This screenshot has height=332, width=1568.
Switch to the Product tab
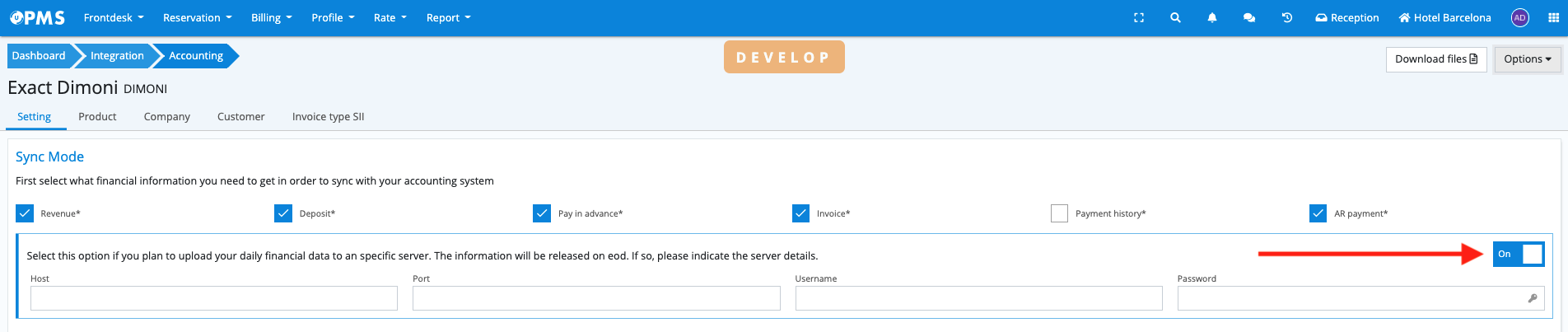click(97, 117)
